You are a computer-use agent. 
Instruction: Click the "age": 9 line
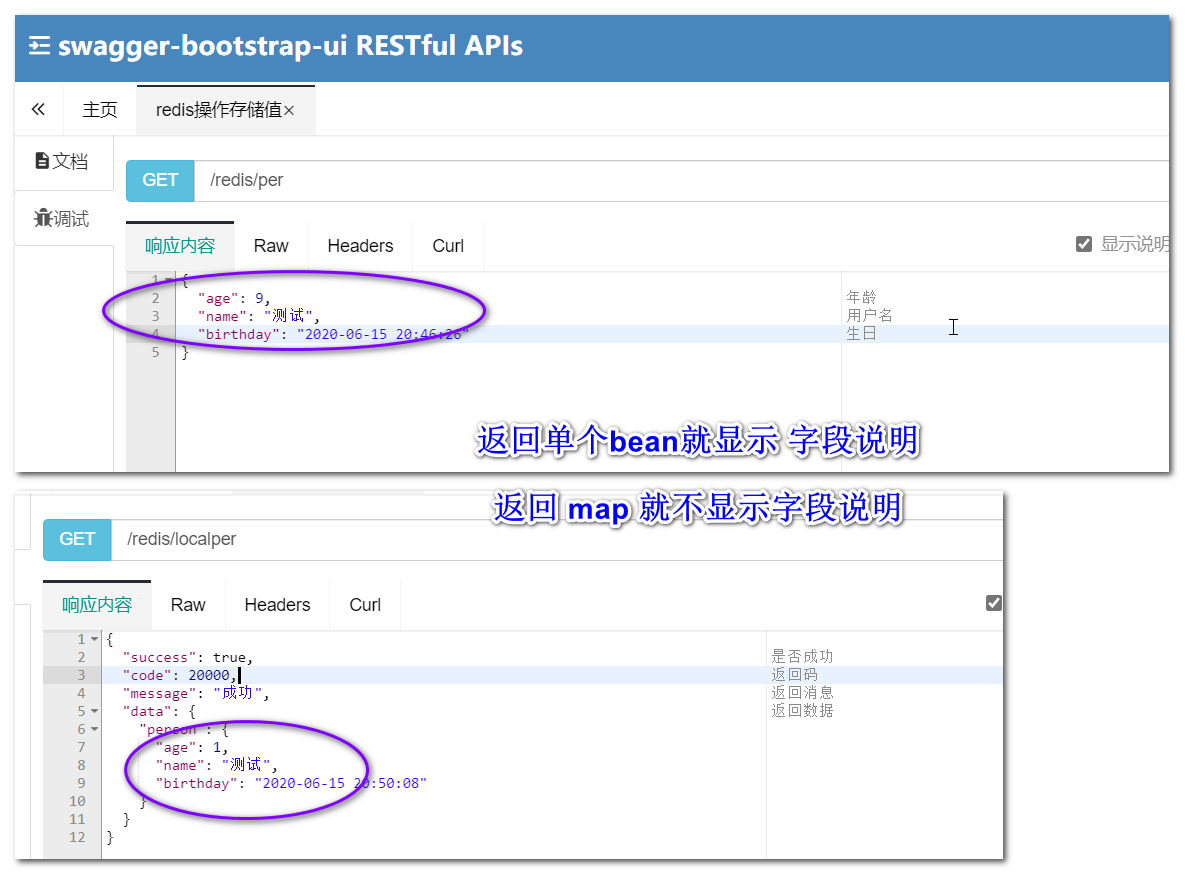pos(234,298)
